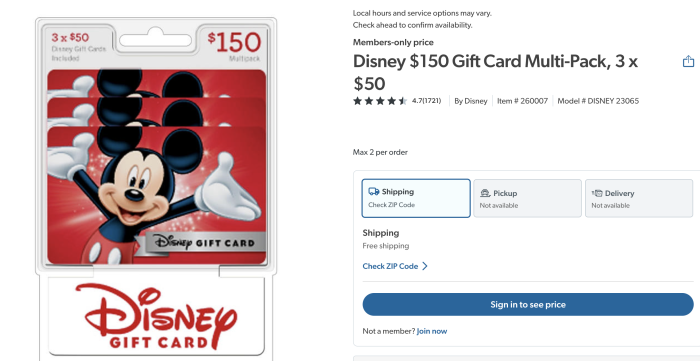
Task: Click the shipping truck icon
Action: [x=374, y=191]
